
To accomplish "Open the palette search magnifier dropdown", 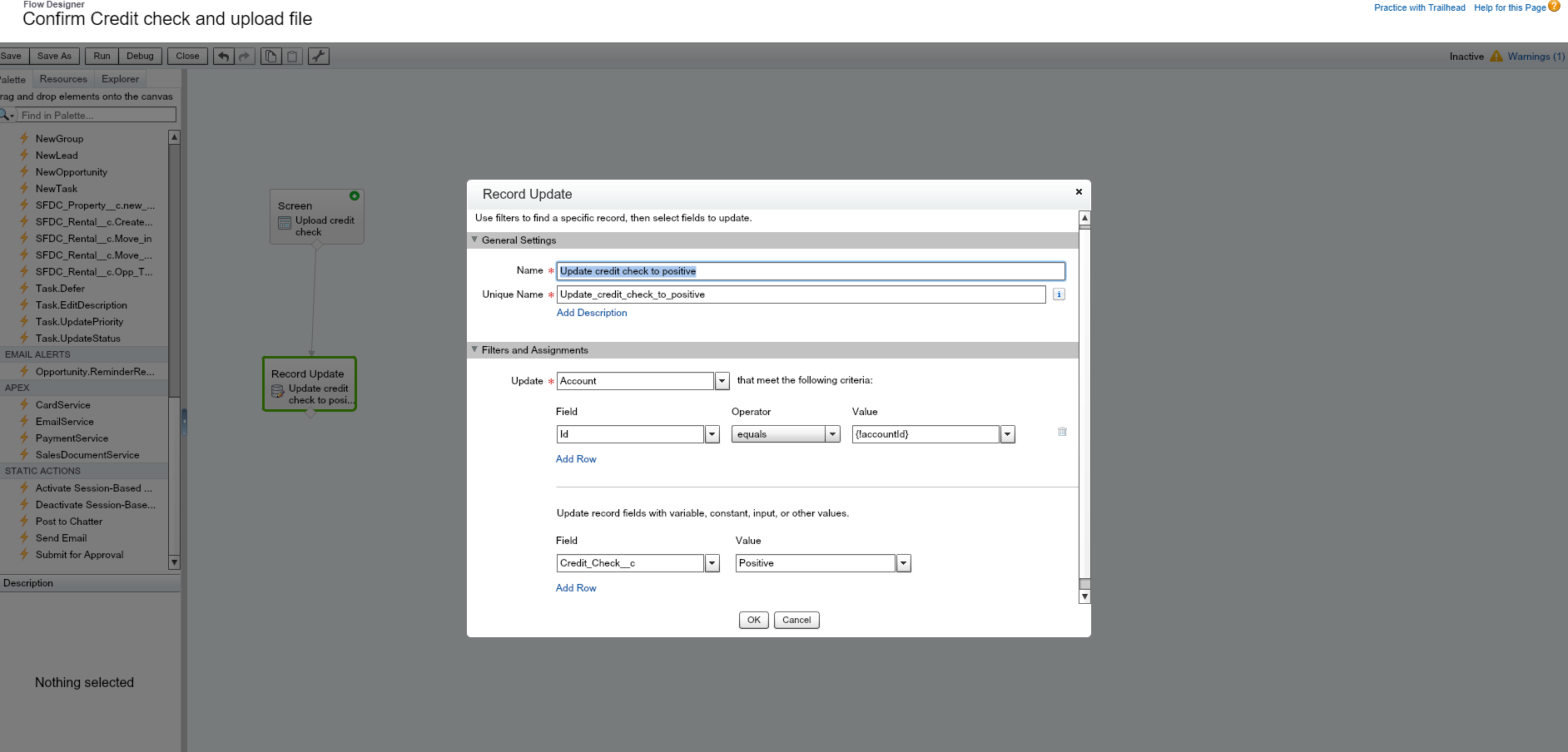I will click(x=7, y=115).
